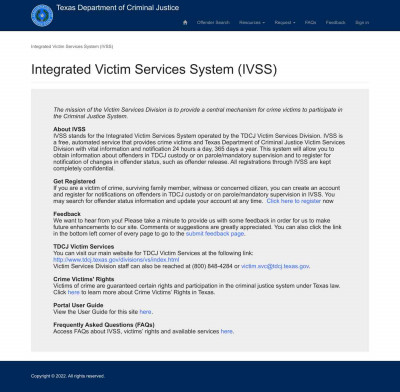
Task: Click 'Frequently Asked Questions (FAQs)' heading
Action: (104, 325)
